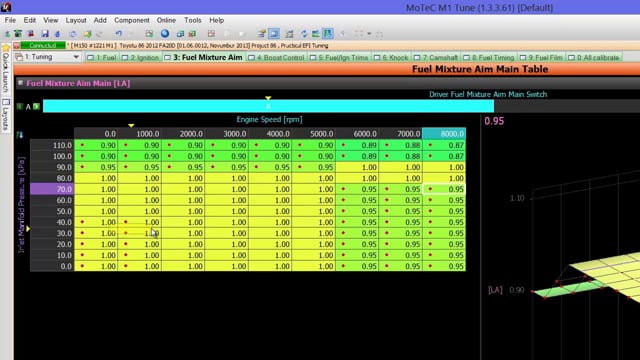The width and height of the screenshot is (640, 360).
Task: Select cell 0.87 at 100.0 kPa, 8000 rpm
Action: [444, 156]
